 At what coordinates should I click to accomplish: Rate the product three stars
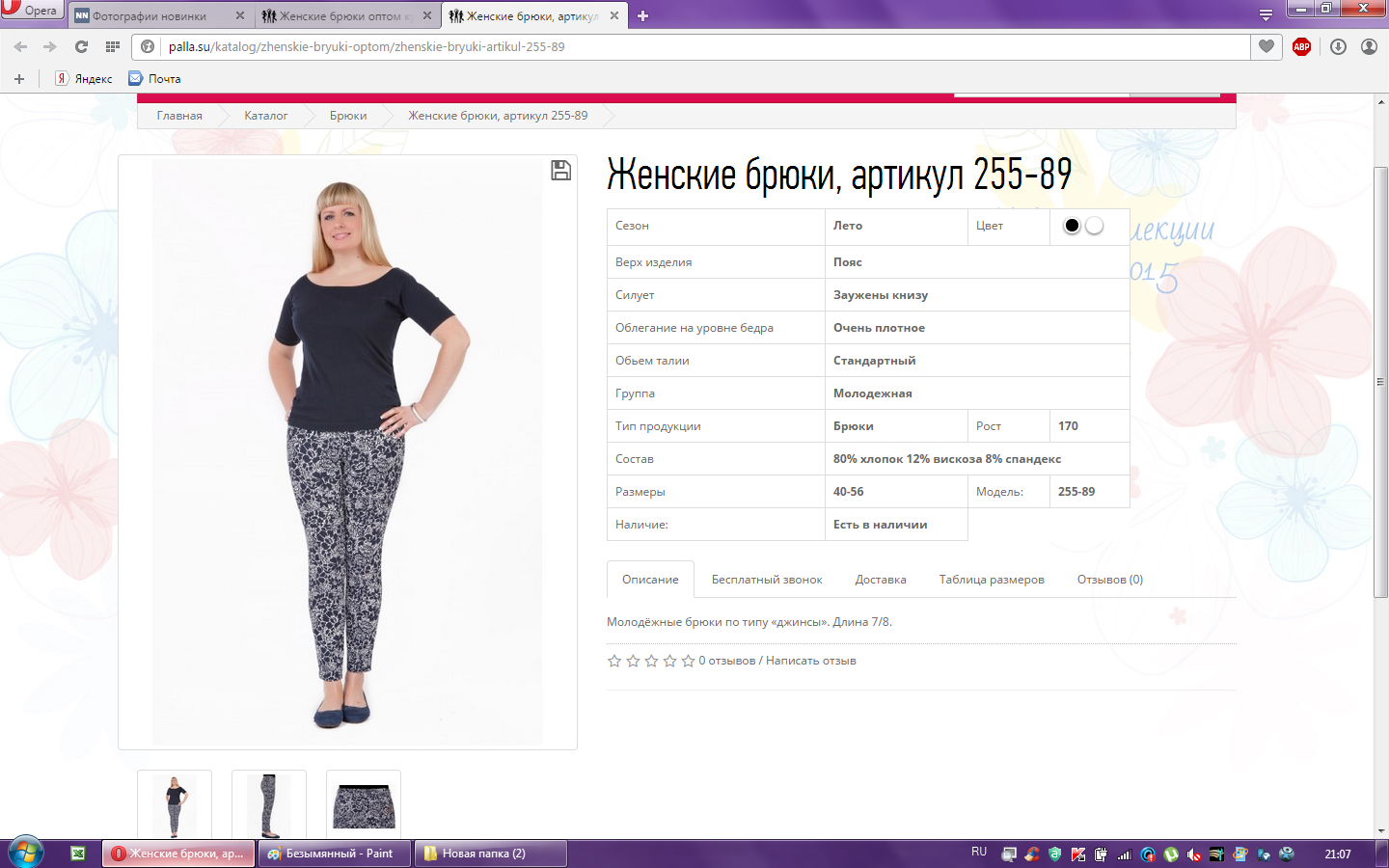point(651,661)
